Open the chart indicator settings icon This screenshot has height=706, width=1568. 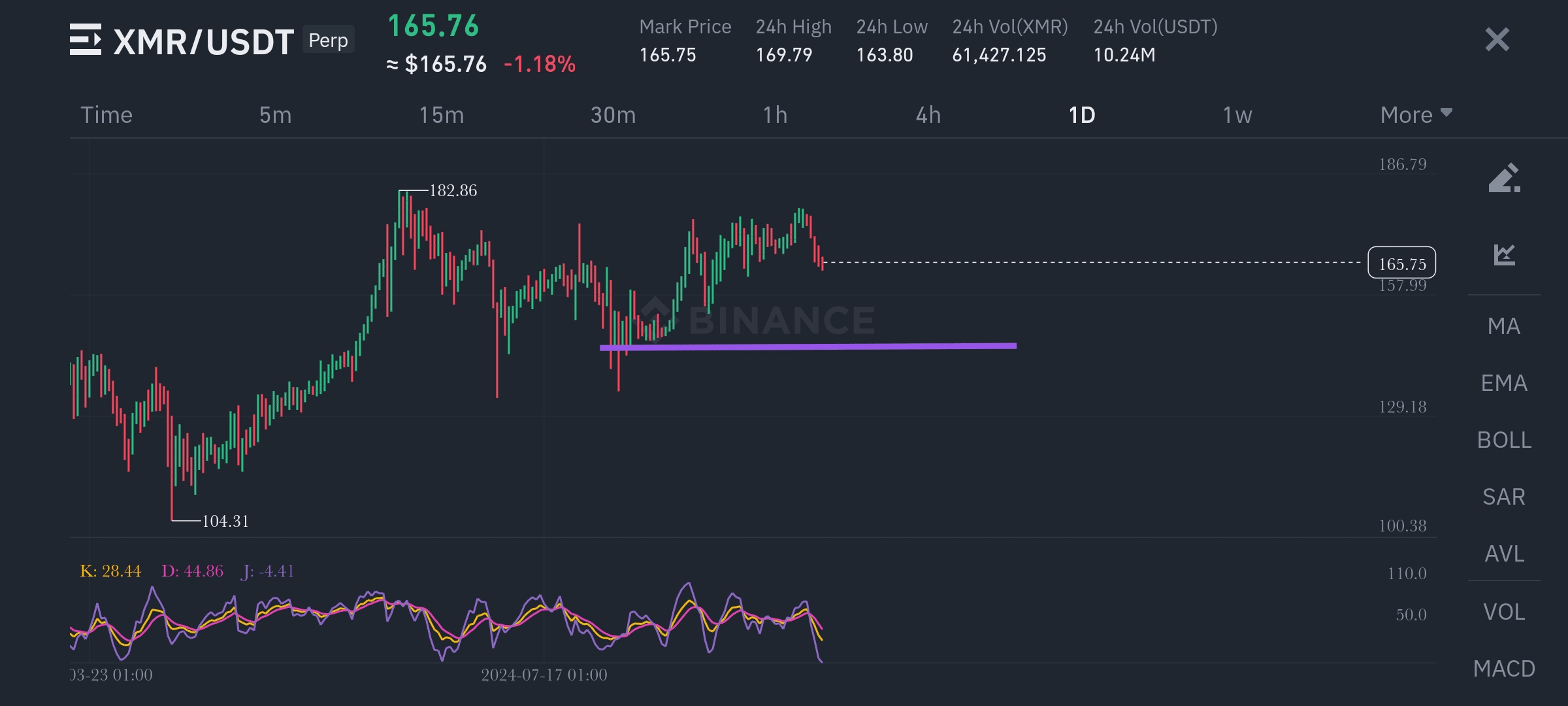(1504, 254)
